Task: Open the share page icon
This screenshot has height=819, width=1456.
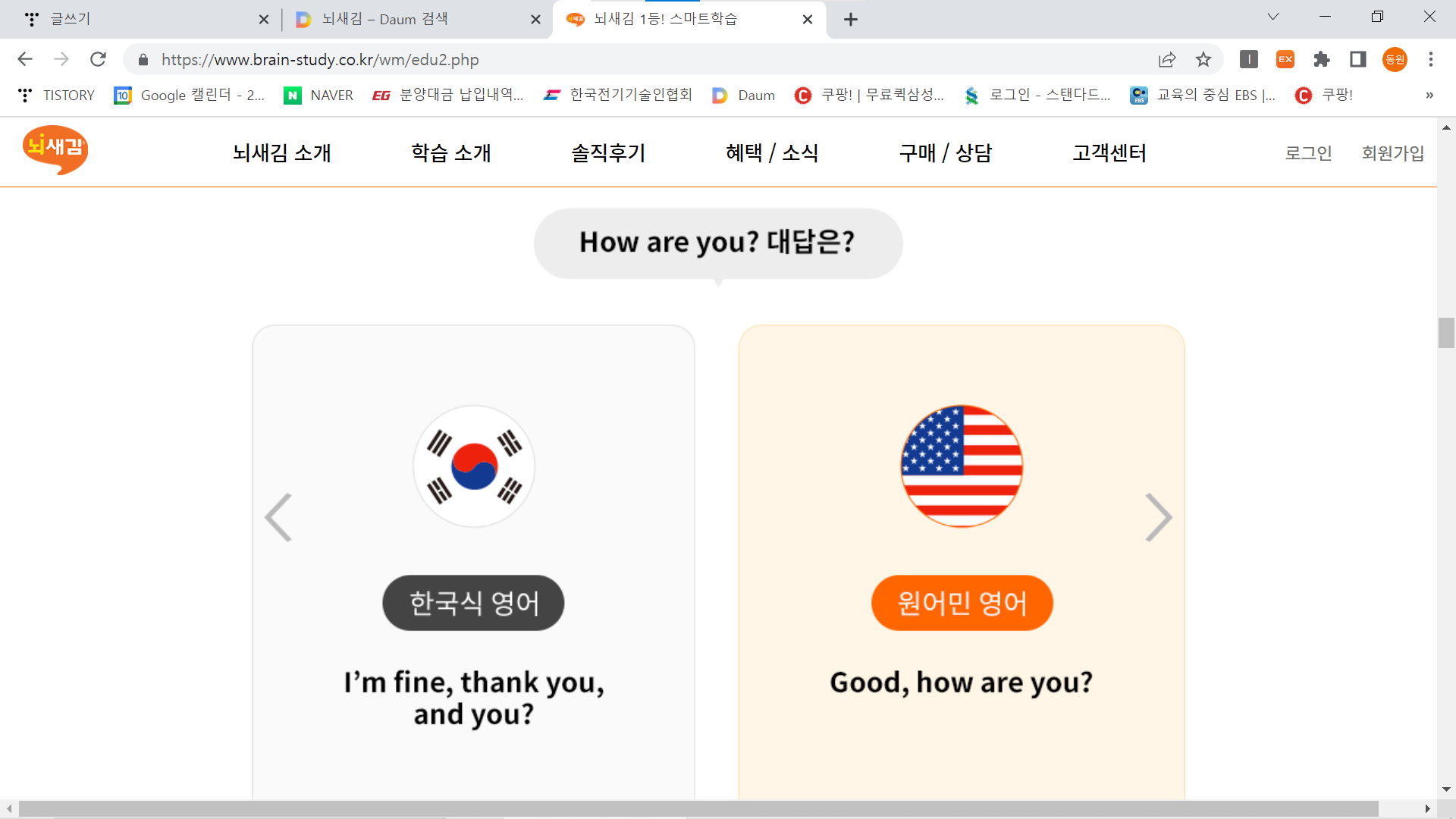Action: tap(1167, 59)
